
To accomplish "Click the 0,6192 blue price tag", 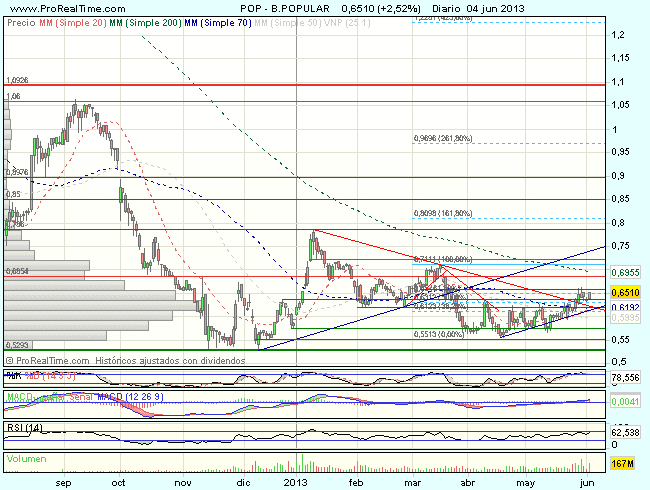I will (x=625, y=308).
